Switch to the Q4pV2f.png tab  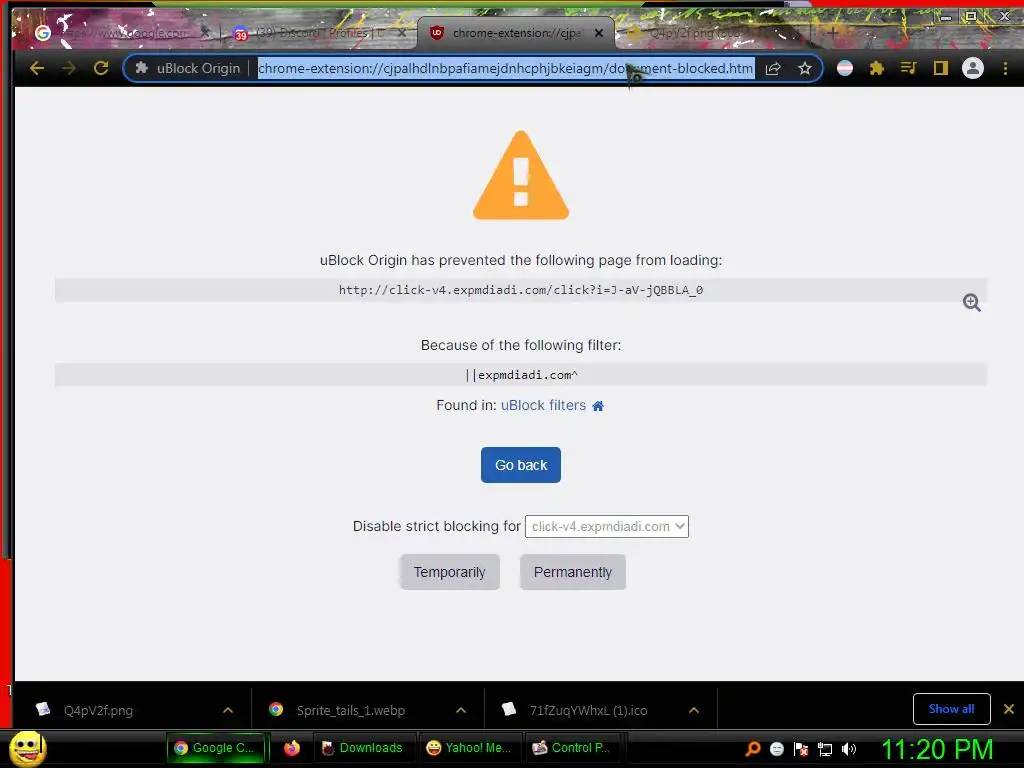712,33
